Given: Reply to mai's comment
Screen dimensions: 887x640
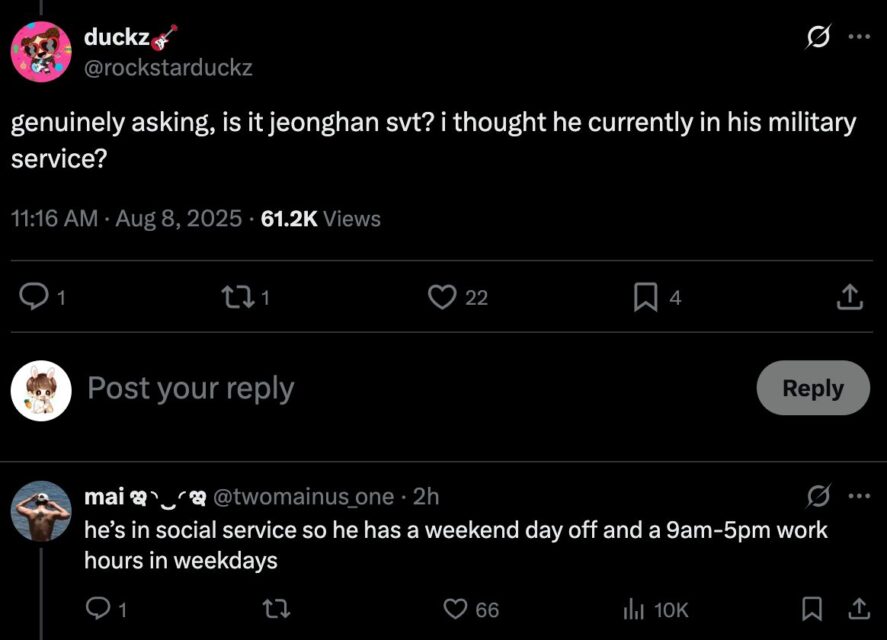Looking at the screenshot, I should (99, 609).
